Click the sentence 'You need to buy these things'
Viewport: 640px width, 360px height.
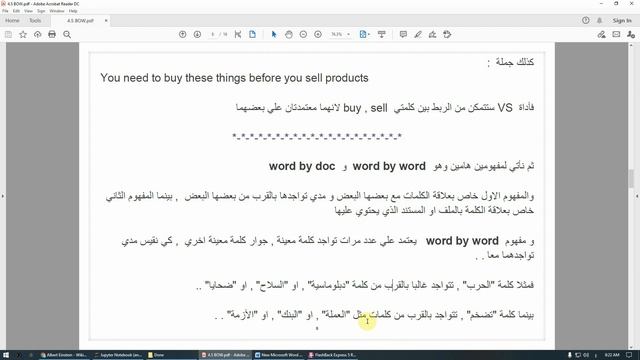coord(173,78)
